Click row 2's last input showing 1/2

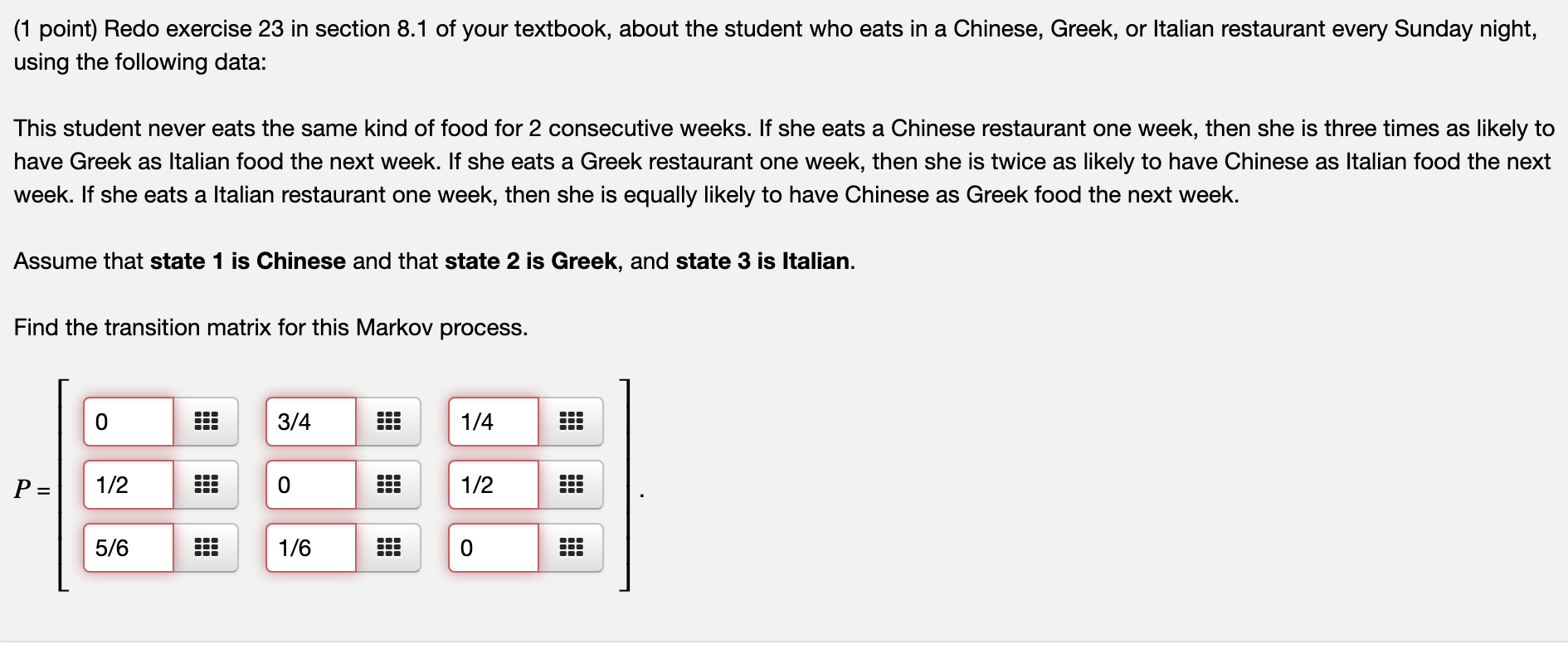click(x=493, y=485)
